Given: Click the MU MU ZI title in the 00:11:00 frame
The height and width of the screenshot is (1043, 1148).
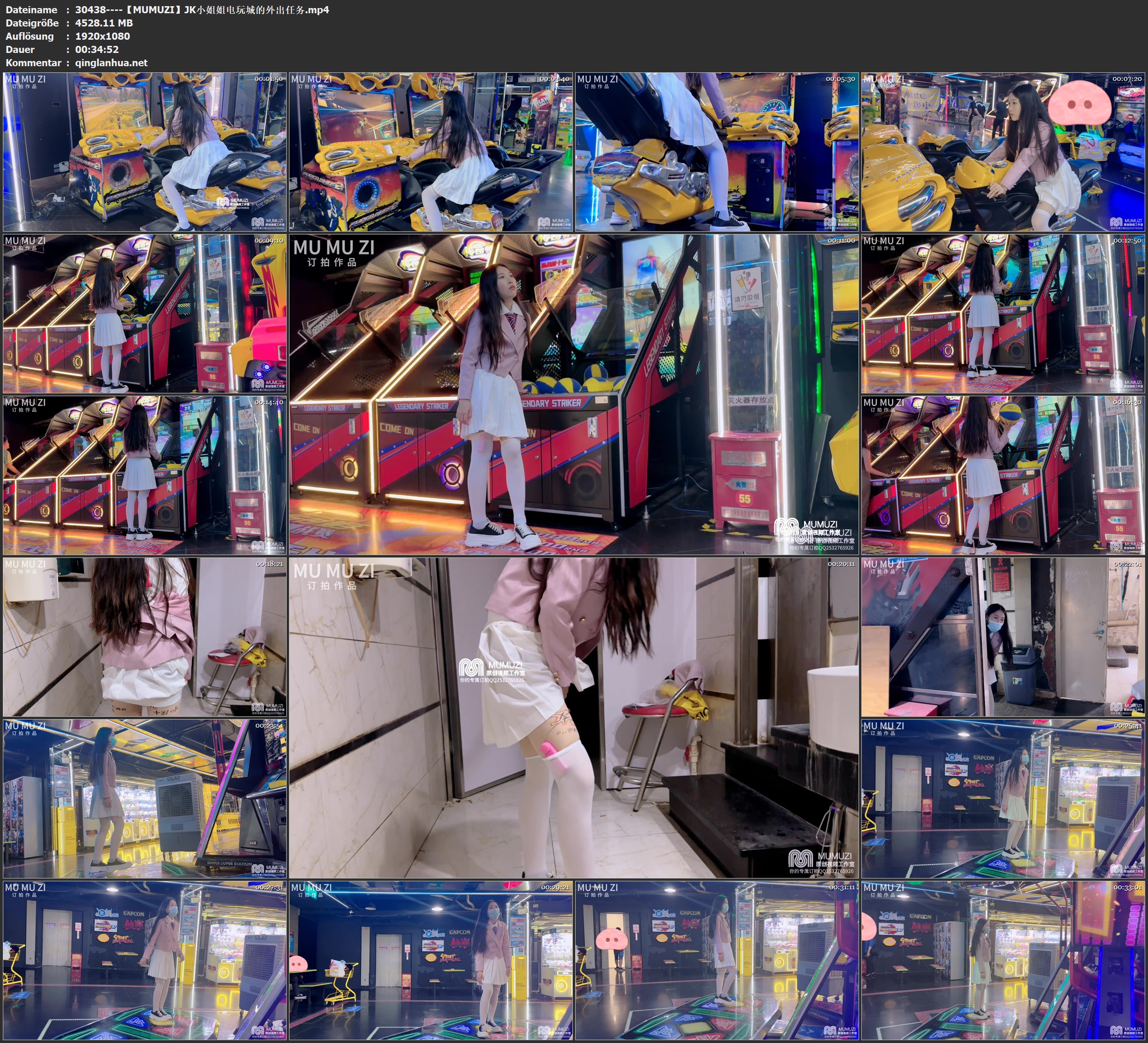Looking at the screenshot, I should point(333,248).
